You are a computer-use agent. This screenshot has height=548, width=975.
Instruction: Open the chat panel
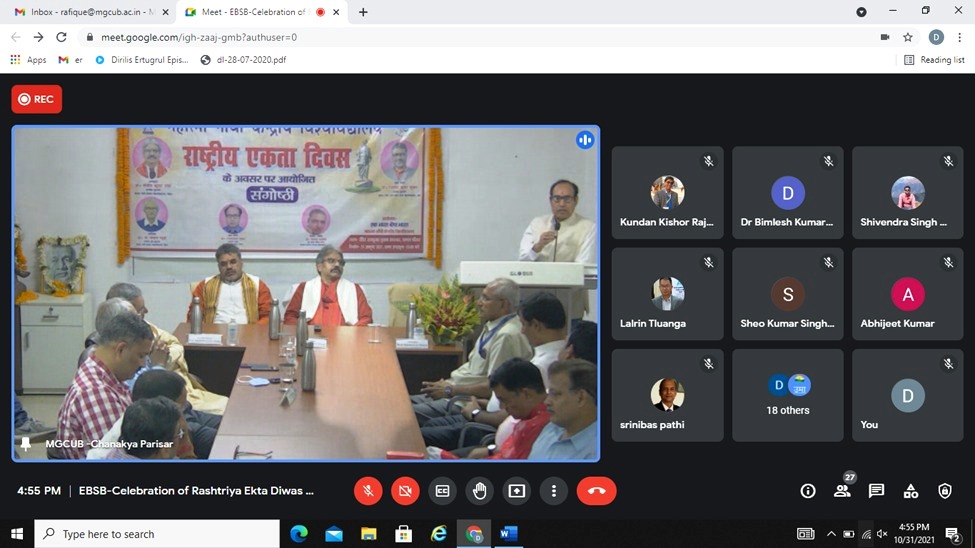pos(876,491)
